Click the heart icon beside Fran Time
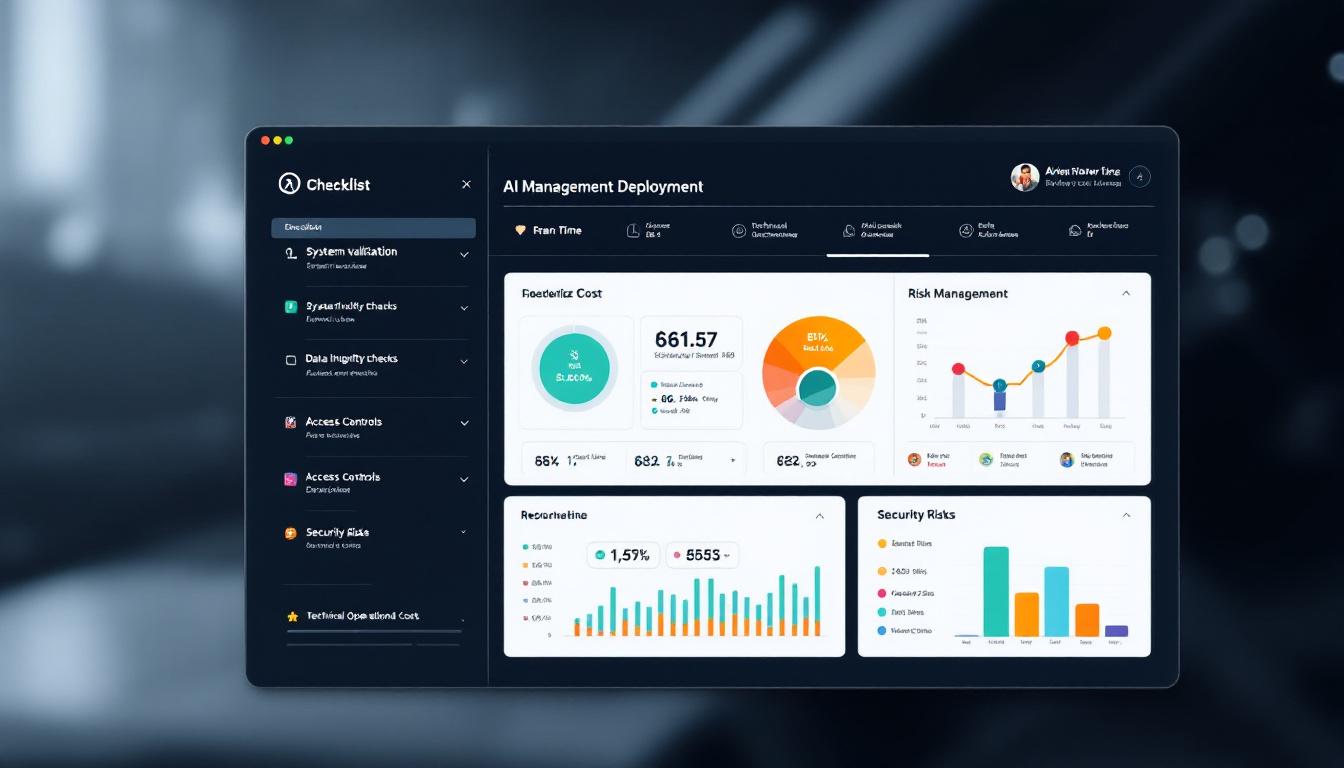Screen dimensions: 1344x768 point(520,230)
